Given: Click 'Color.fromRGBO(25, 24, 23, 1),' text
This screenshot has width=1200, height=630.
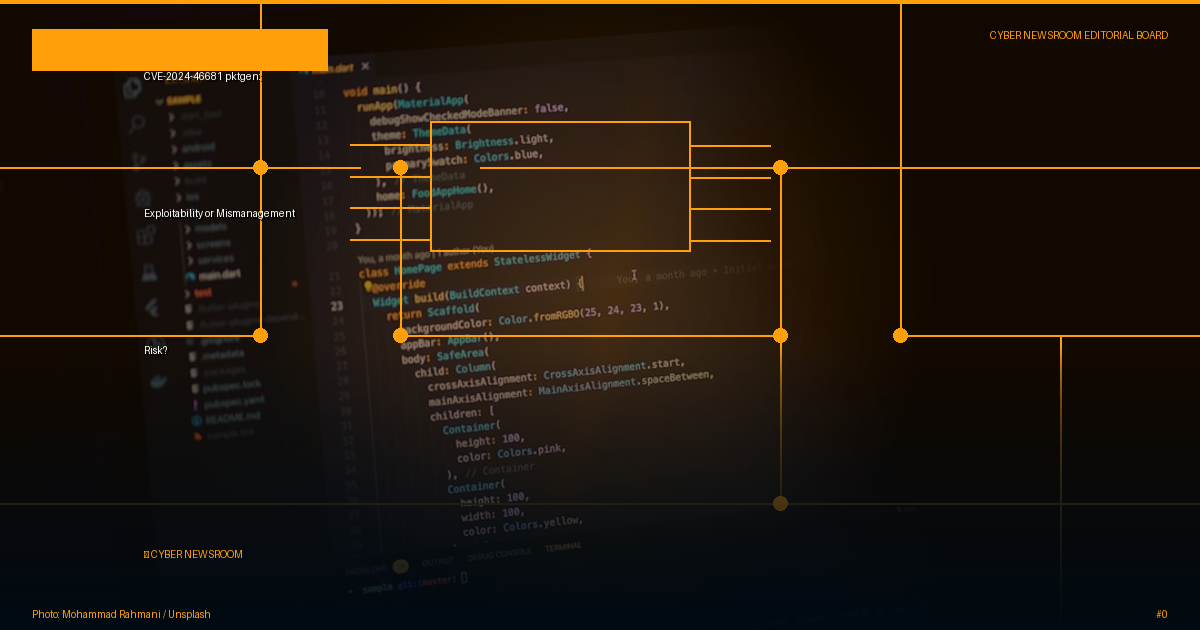Looking at the screenshot, I should 584,313.
